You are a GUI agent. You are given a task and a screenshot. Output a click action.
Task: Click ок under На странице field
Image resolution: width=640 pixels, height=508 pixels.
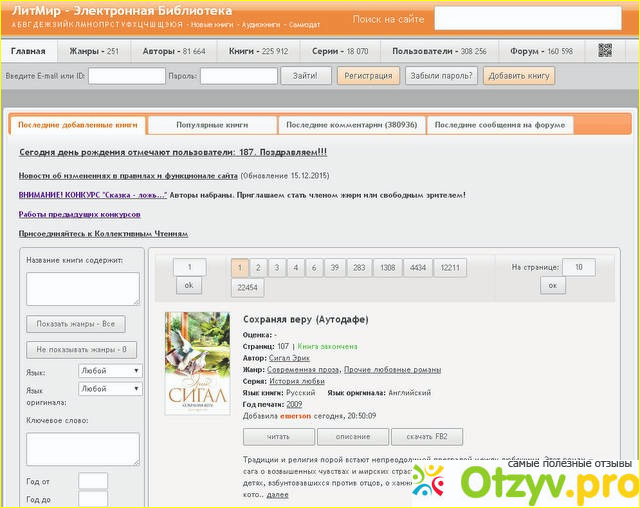553,285
